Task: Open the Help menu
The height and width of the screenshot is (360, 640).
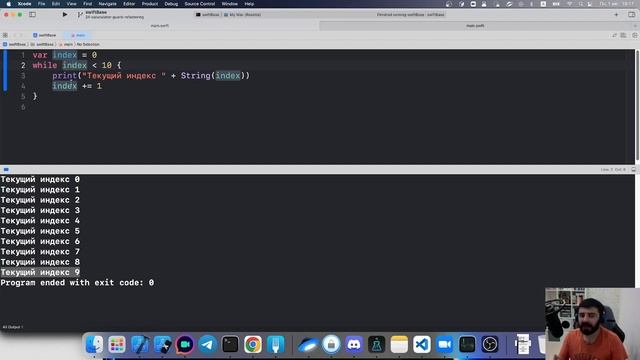Action: (249, 4)
